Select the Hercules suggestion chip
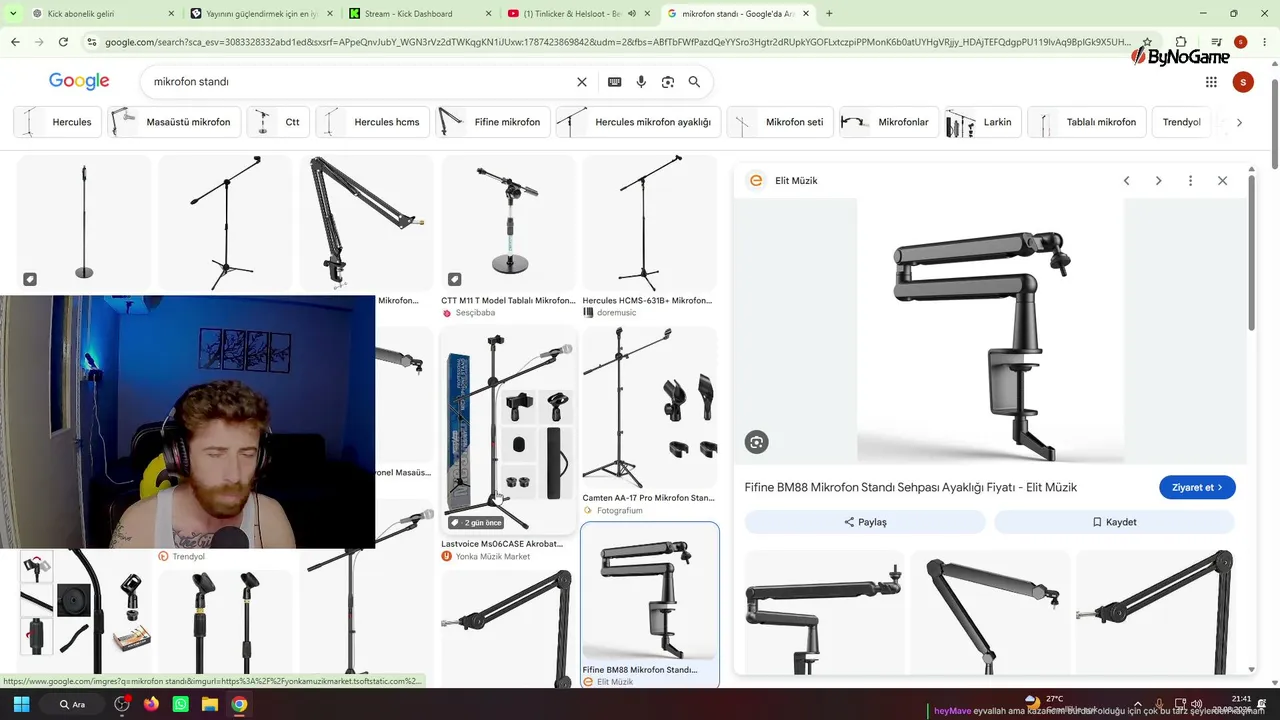 pyautogui.click(x=58, y=122)
